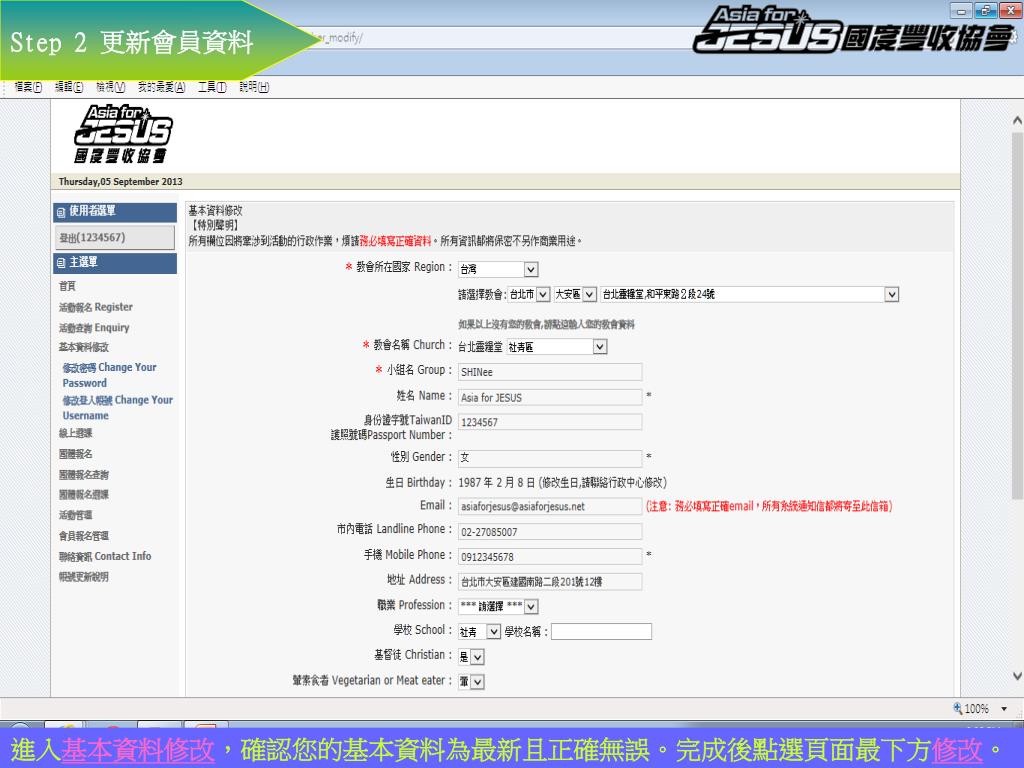Click the Address input field

click(550, 581)
